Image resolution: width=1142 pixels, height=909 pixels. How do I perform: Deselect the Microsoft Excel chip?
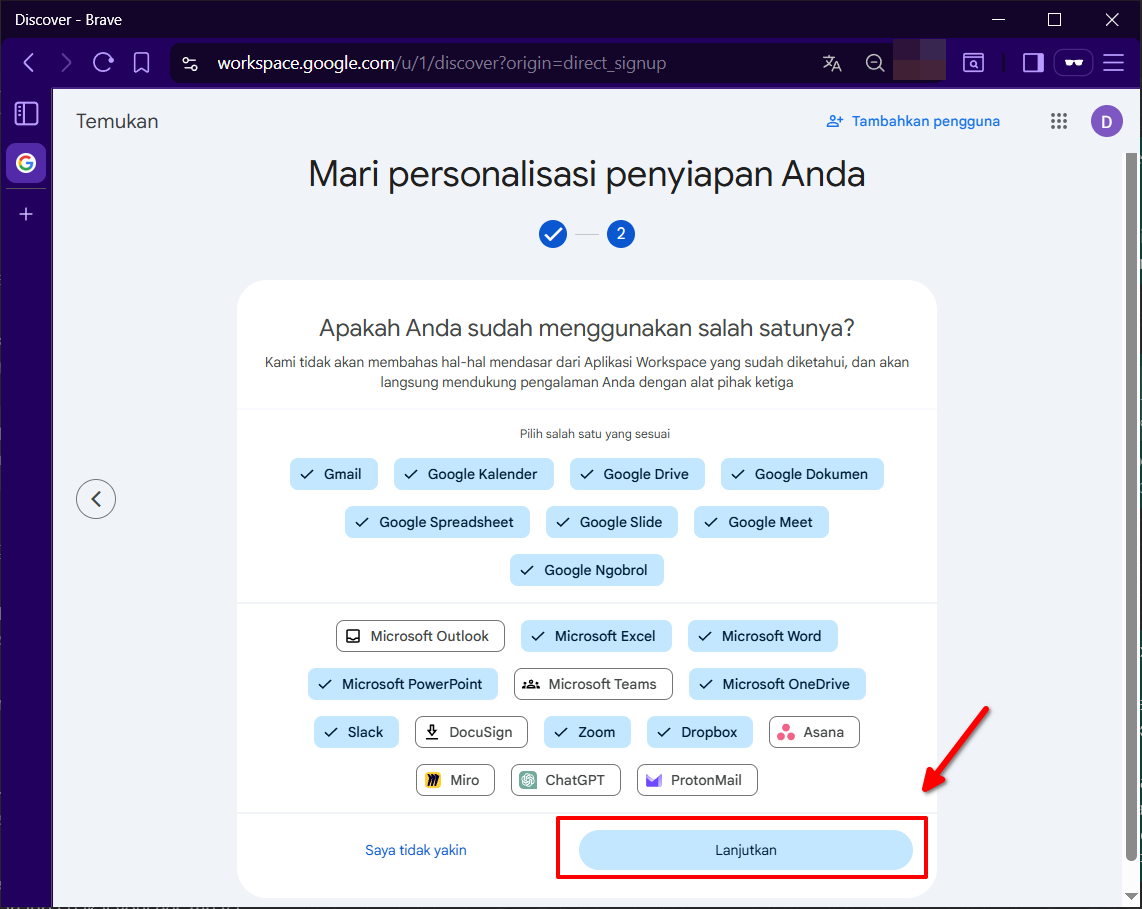pyautogui.click(x=596, y=636)
